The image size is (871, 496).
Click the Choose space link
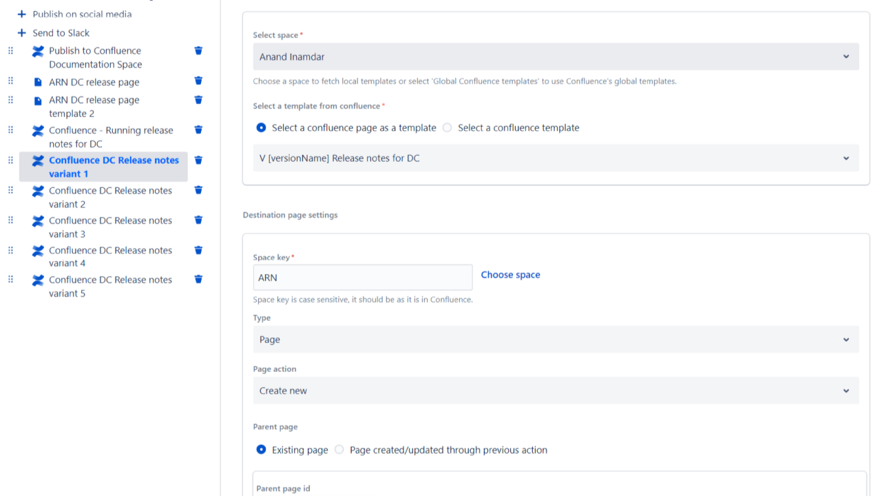tap(510, 275)
